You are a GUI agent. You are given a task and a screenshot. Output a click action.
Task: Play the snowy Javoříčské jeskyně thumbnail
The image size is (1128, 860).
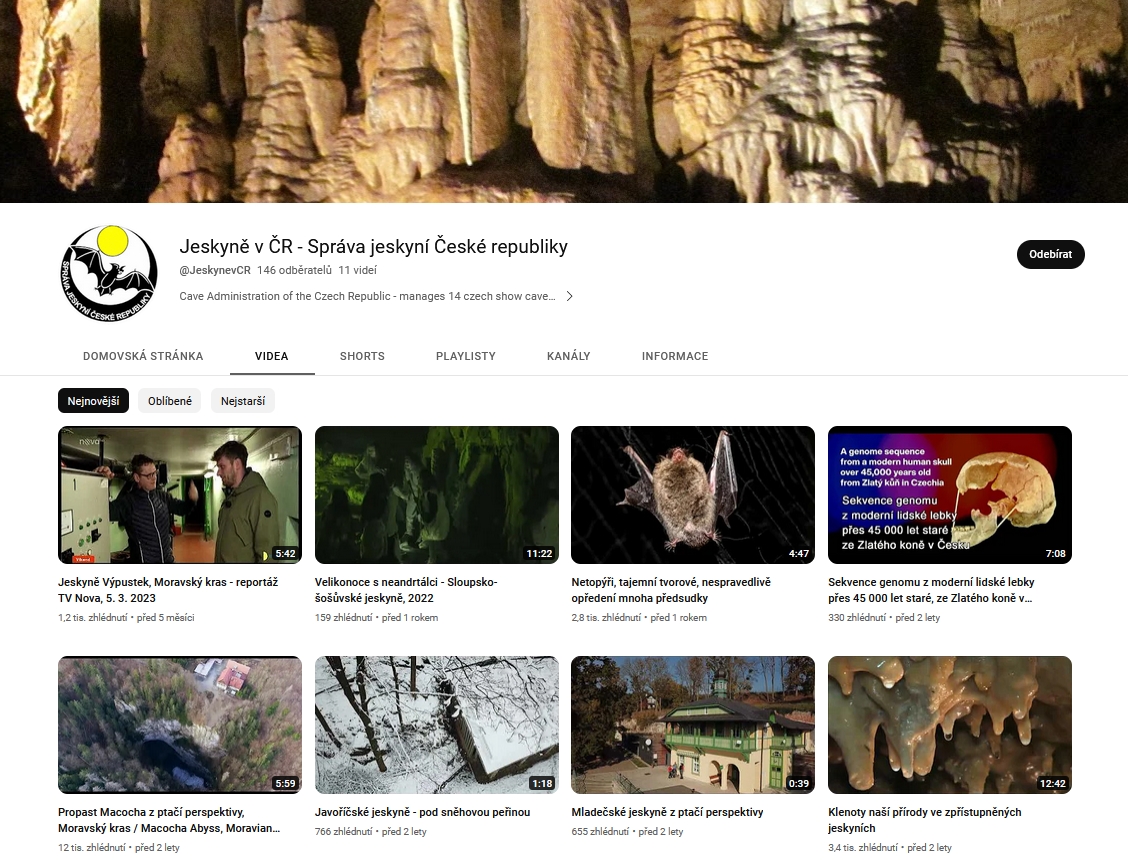click(436, 725)
